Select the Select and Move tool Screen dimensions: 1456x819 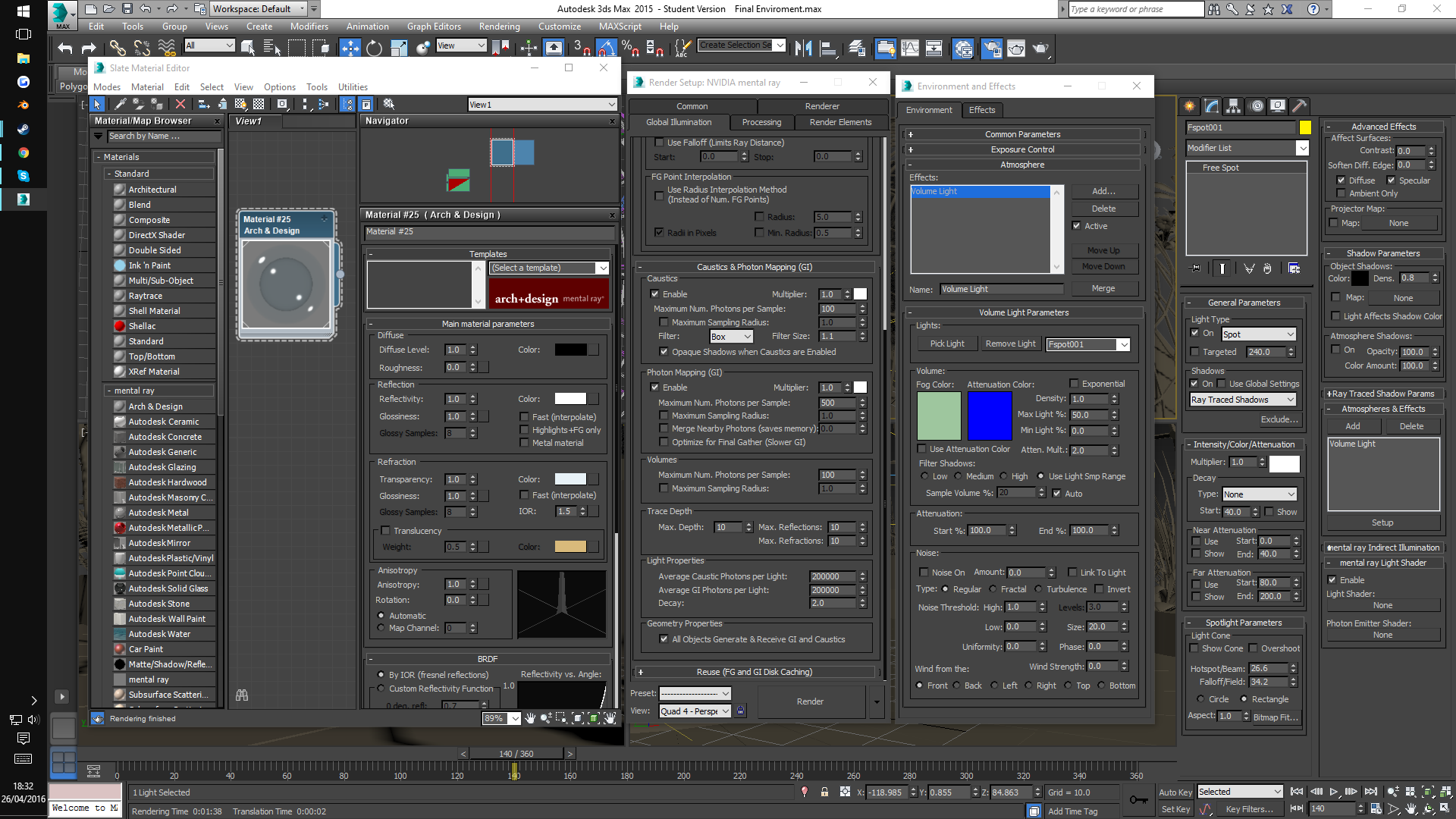coord(350,49)
